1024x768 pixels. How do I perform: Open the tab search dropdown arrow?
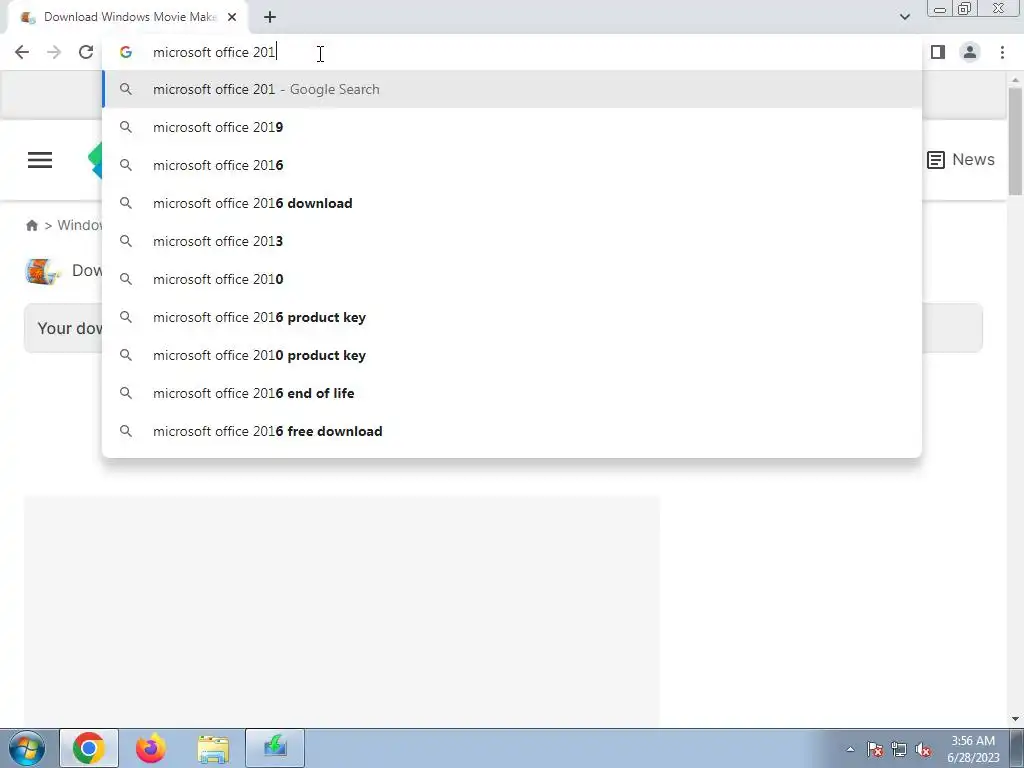[905, 17]
